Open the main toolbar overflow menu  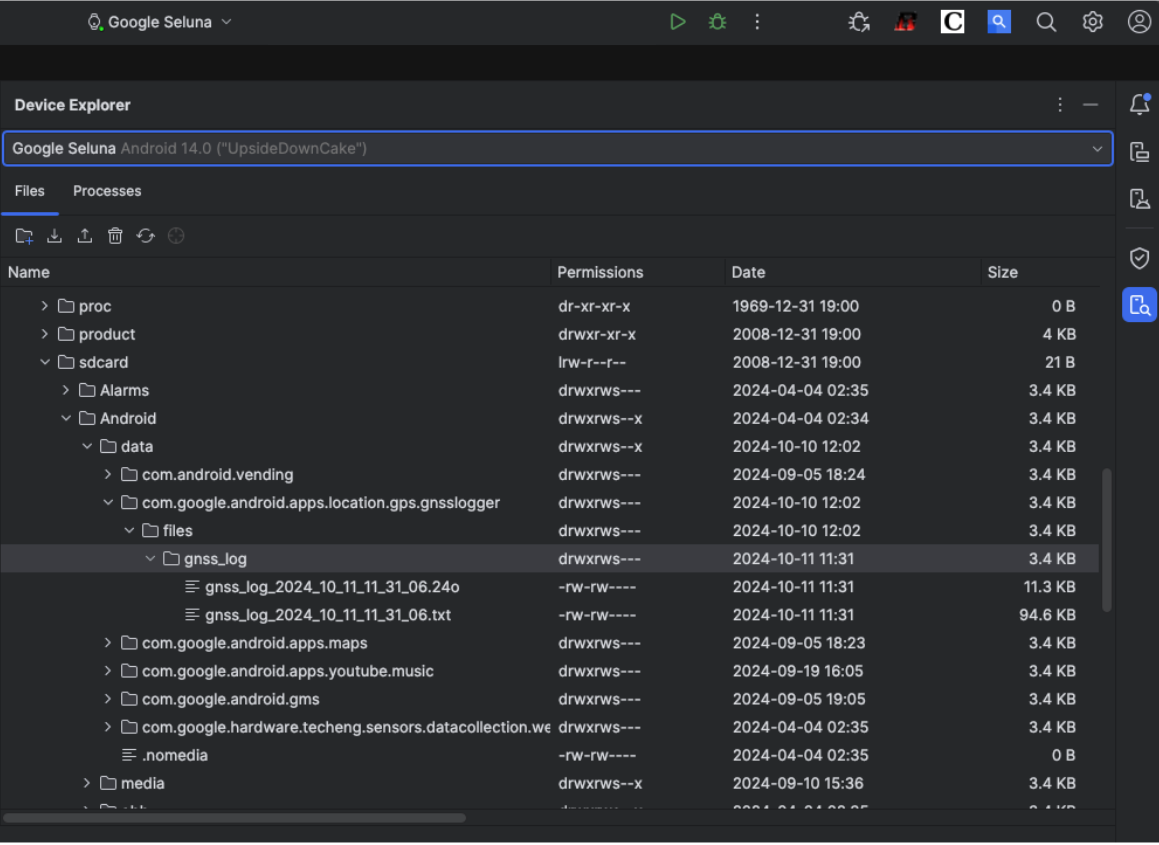757,21
